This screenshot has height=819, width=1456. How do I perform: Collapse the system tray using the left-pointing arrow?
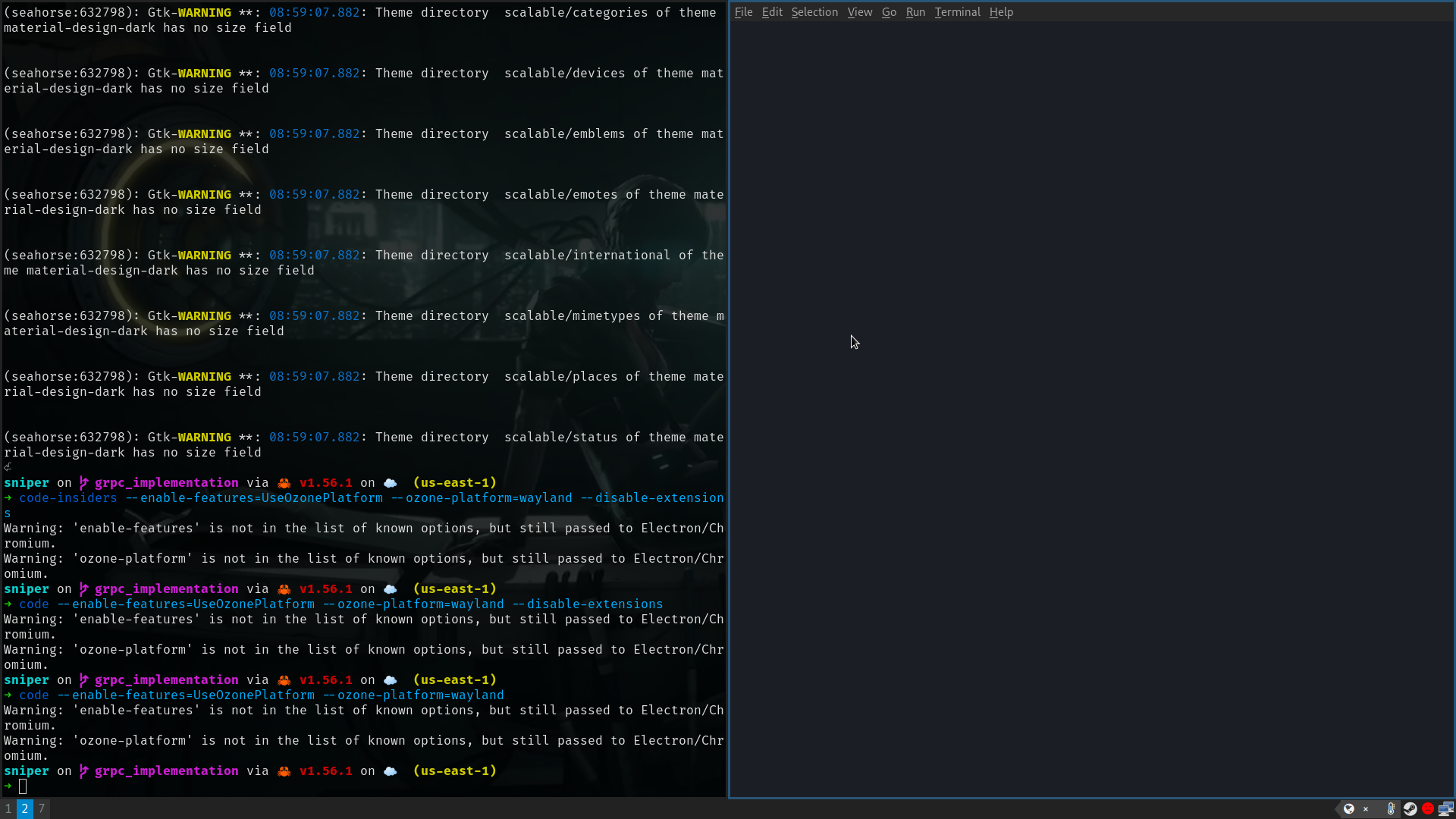[1337, 809]
